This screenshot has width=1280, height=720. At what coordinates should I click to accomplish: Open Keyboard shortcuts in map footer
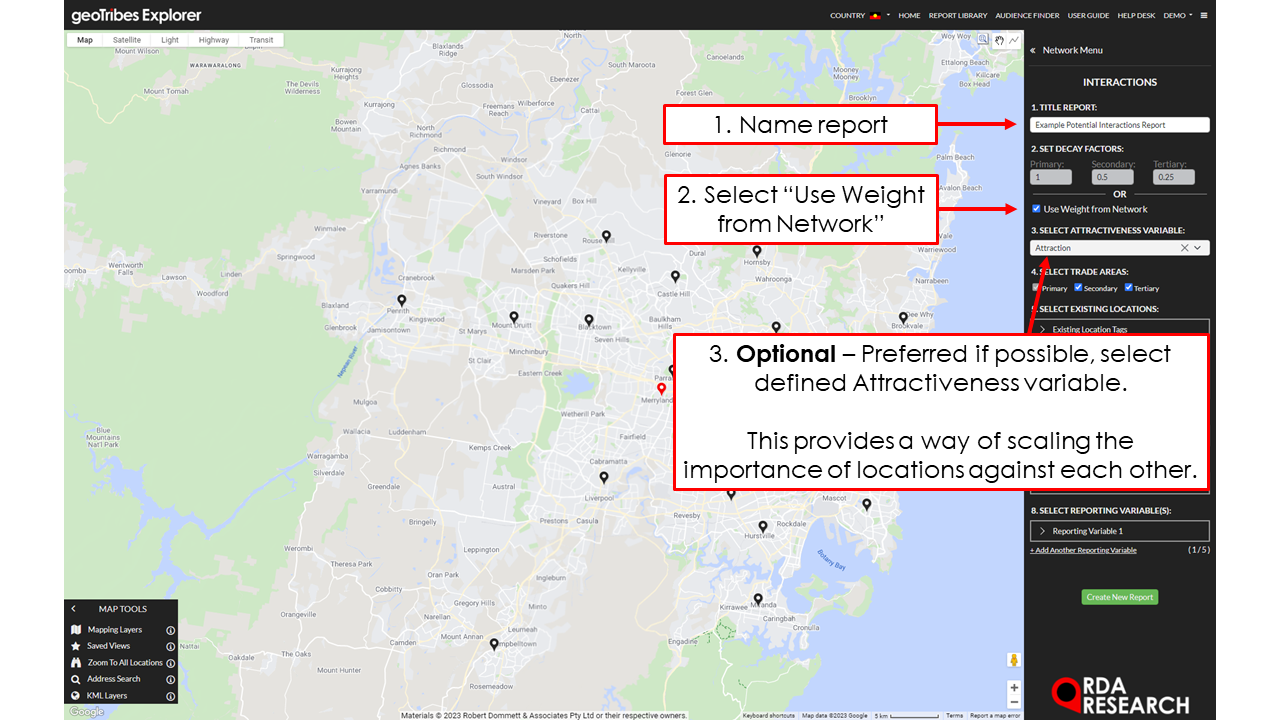[x=769, y=715]
